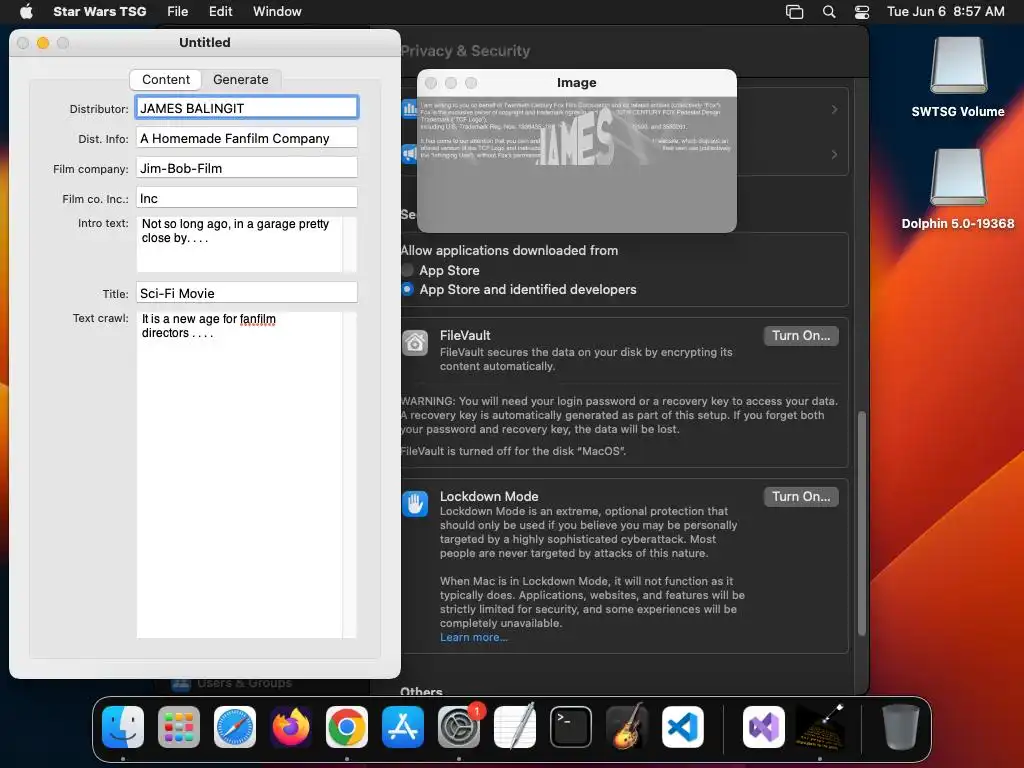Open TextEdit from the dock
Screen dimensions: 1024x768
coord(515,727)
